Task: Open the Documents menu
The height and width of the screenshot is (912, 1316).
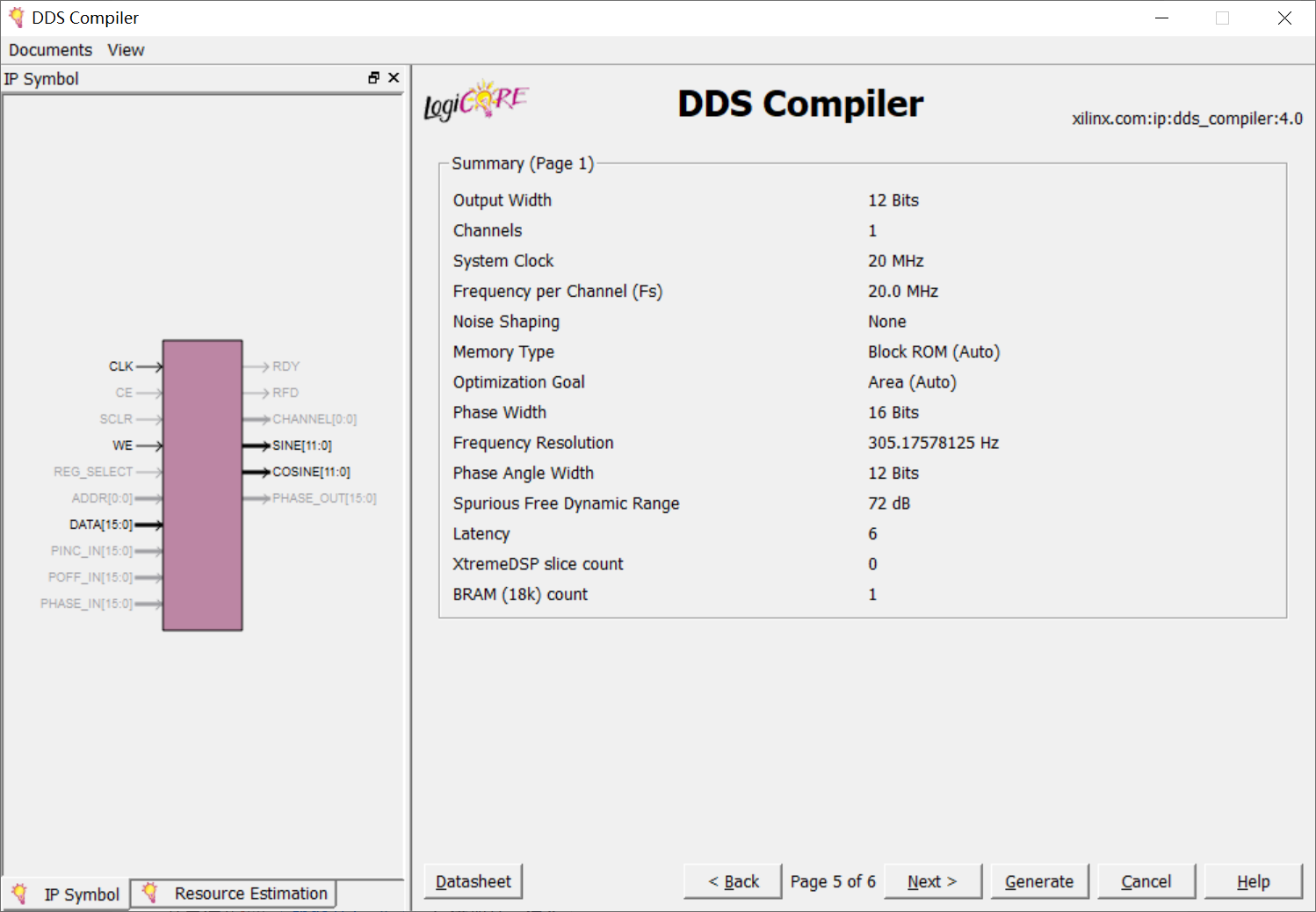Action: point(50,50)
